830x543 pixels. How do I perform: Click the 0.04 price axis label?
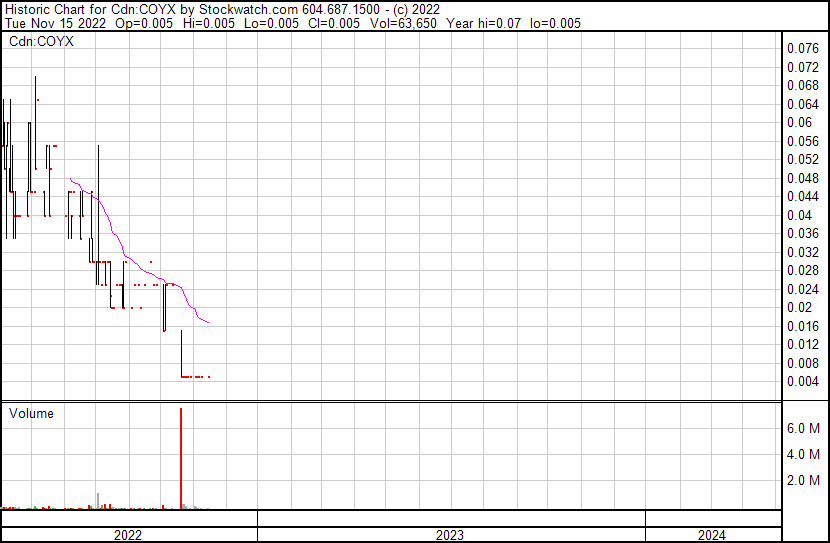point(799,215)
